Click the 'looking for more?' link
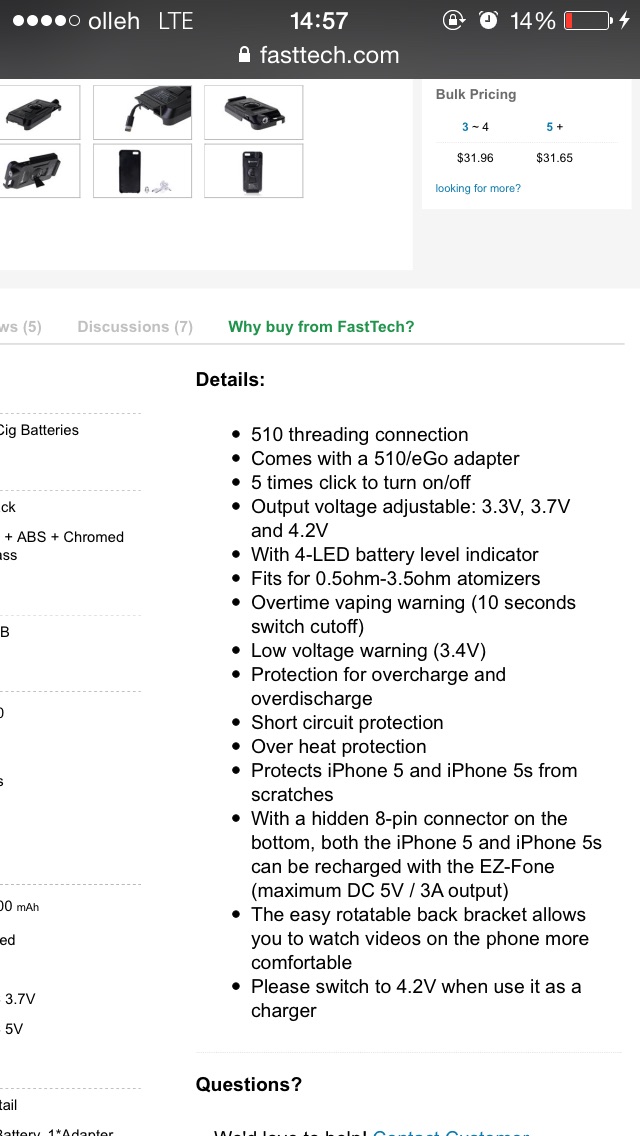 [x=478, y=188]
